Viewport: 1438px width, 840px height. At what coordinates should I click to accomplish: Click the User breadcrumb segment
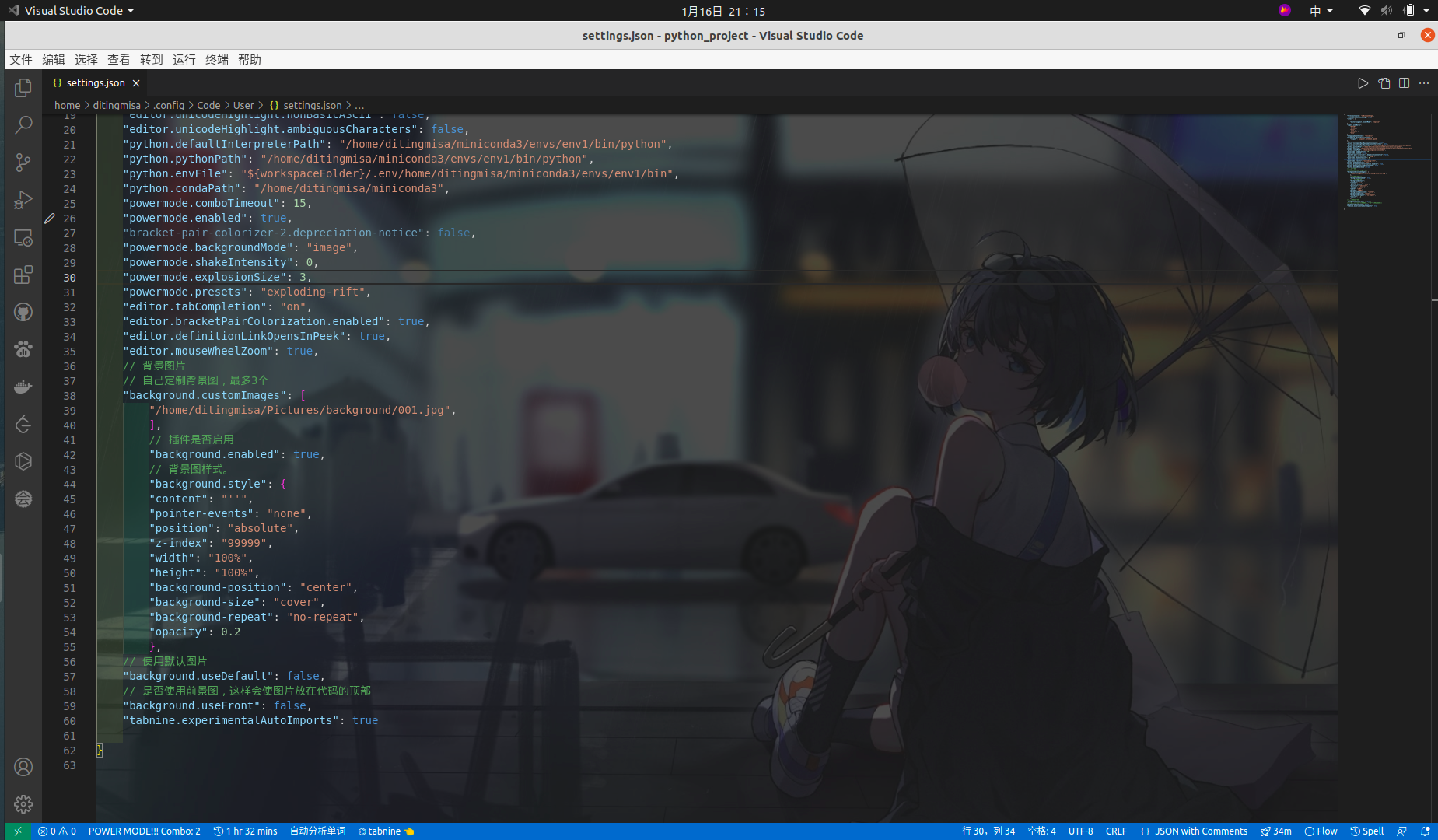(243, 106)
